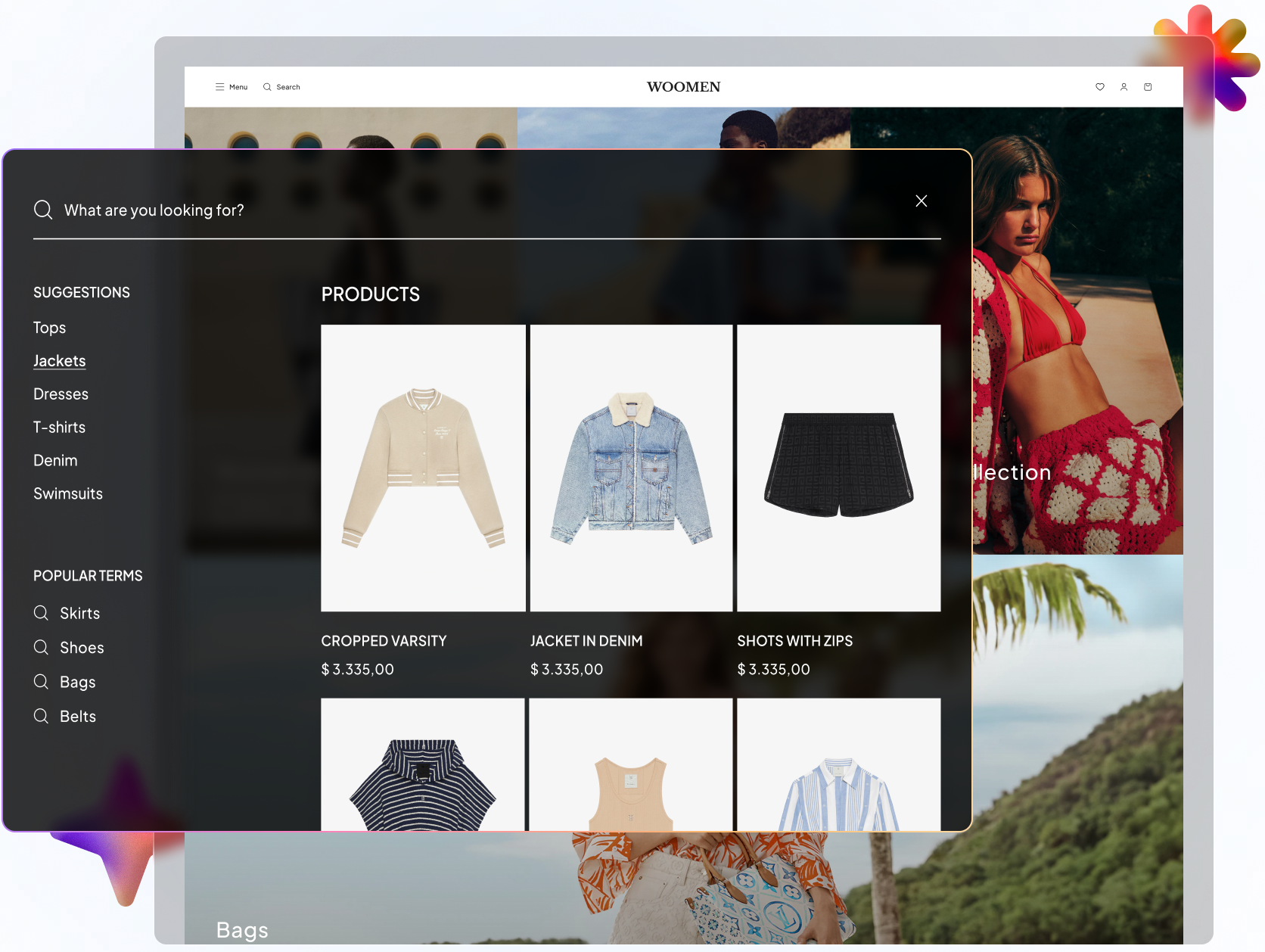Click the hamburger Menu icon
Screen dimensions: 1265x952
[219, 87]
